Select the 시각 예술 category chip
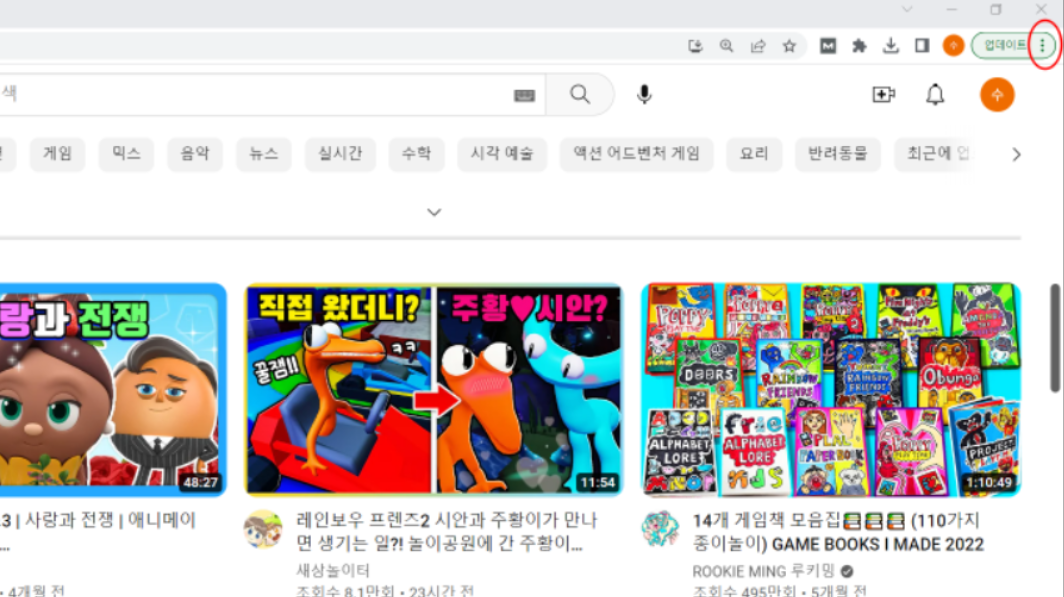Screen dimensions: 1064x597 click(502, 154)
